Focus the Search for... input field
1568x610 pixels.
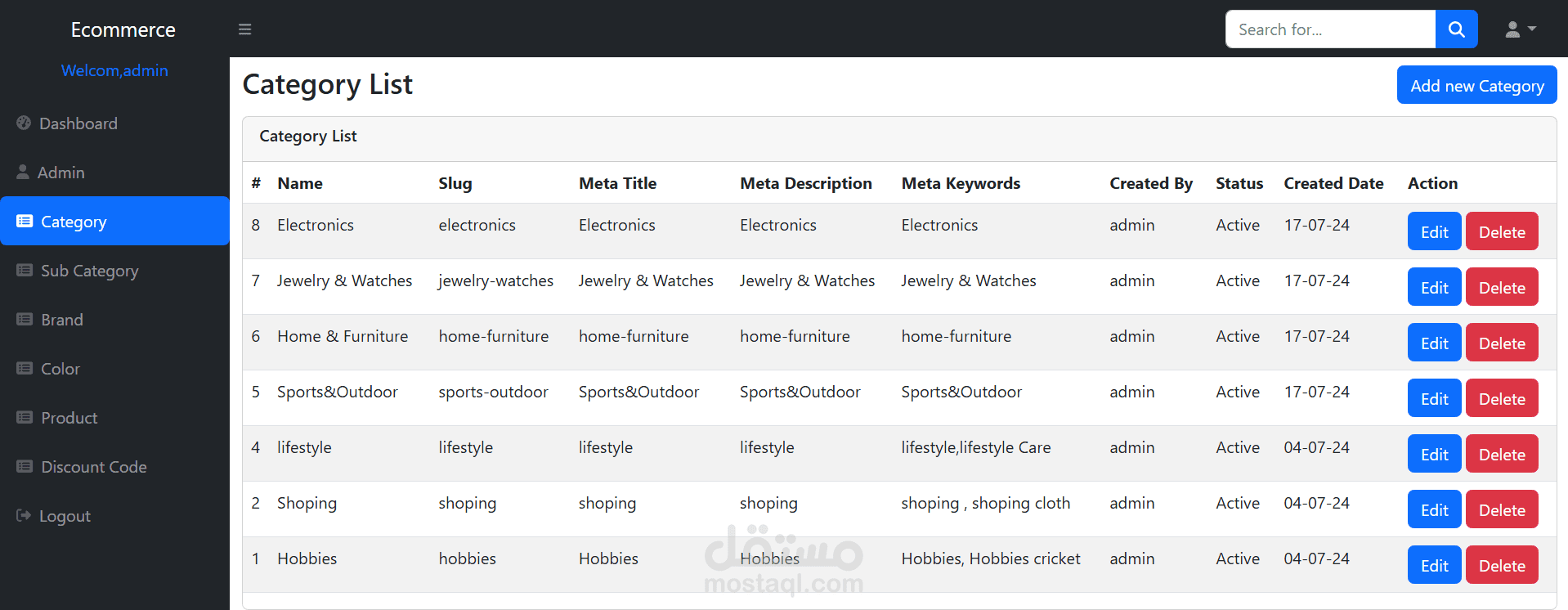click(1329, 29)
